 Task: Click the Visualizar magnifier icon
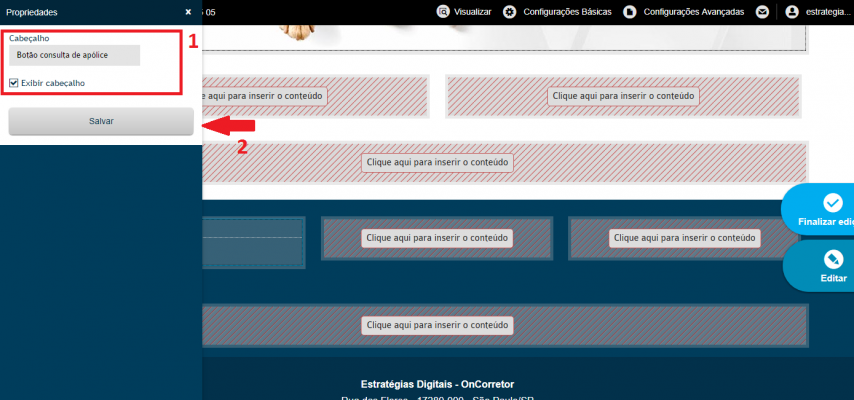click(443, 11)
